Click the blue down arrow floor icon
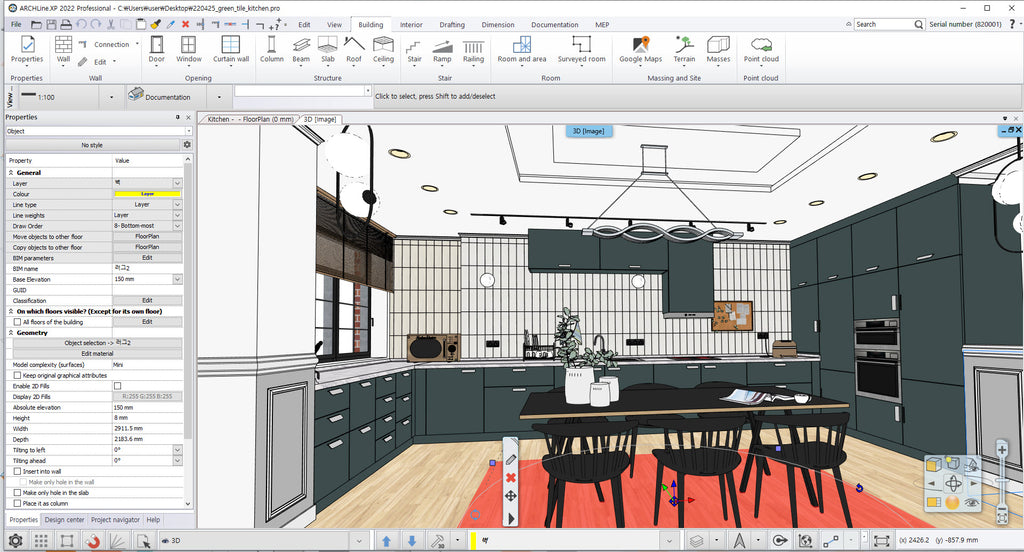The width and height of the screenshot is (1024, 552). pos(412,541)
